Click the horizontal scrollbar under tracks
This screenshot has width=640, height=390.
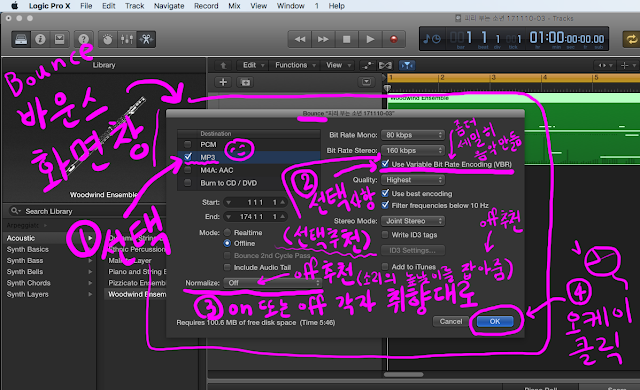coord(404,374)
